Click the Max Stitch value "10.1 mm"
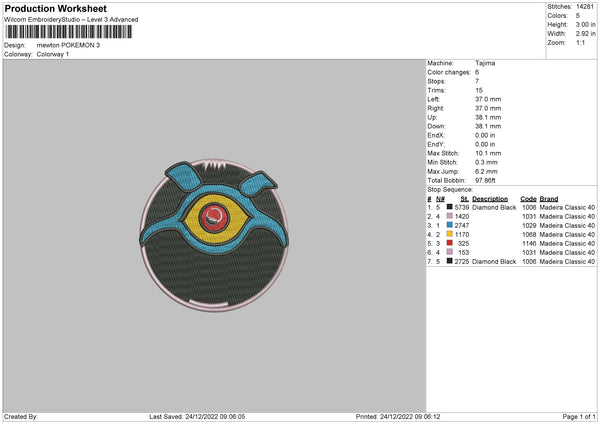Screen dimensions: 600x424 coord(488,153)
